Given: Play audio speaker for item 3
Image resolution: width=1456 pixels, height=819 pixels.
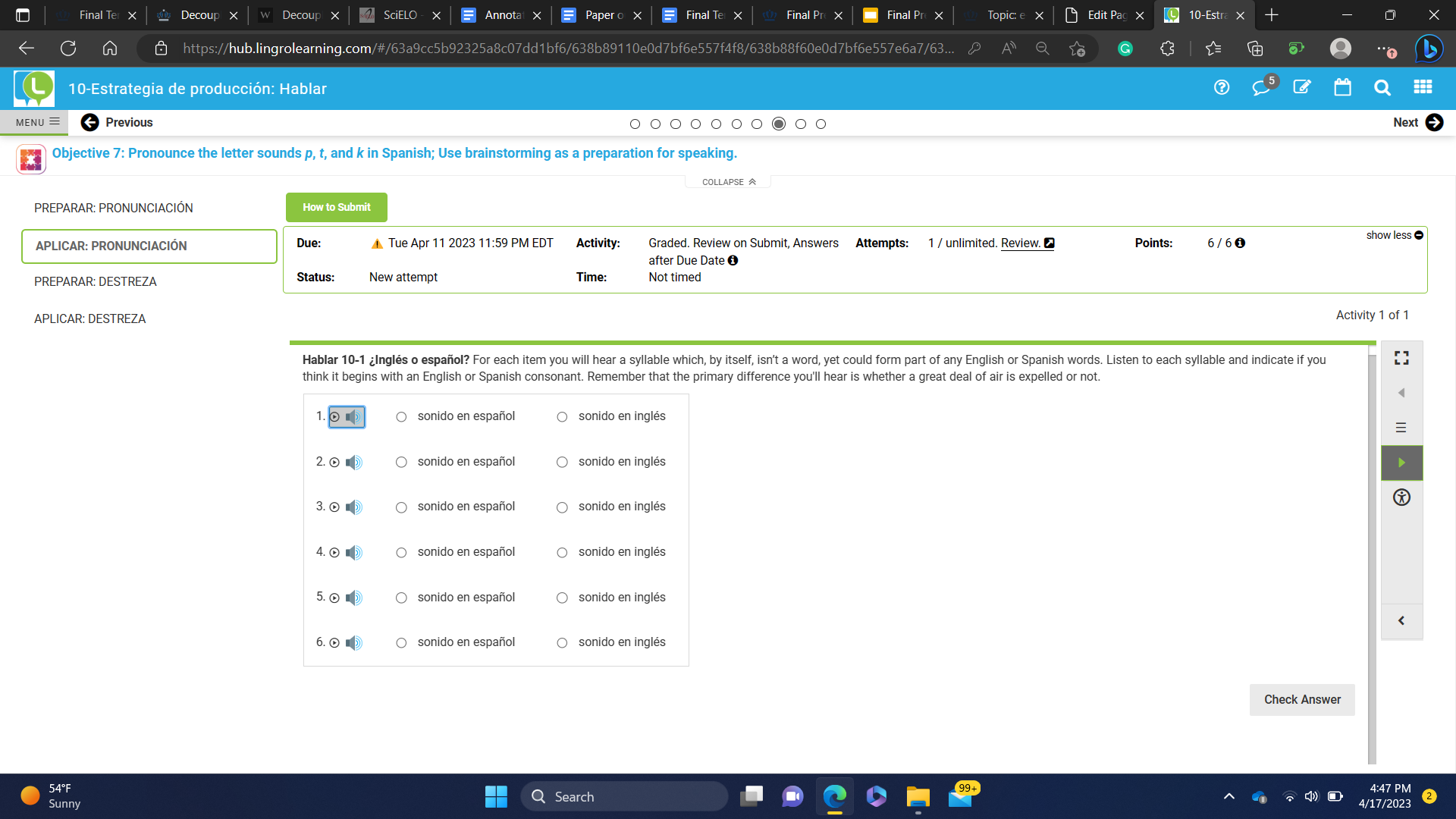Looking at the screenshot, I should click(x=354, y=507).
